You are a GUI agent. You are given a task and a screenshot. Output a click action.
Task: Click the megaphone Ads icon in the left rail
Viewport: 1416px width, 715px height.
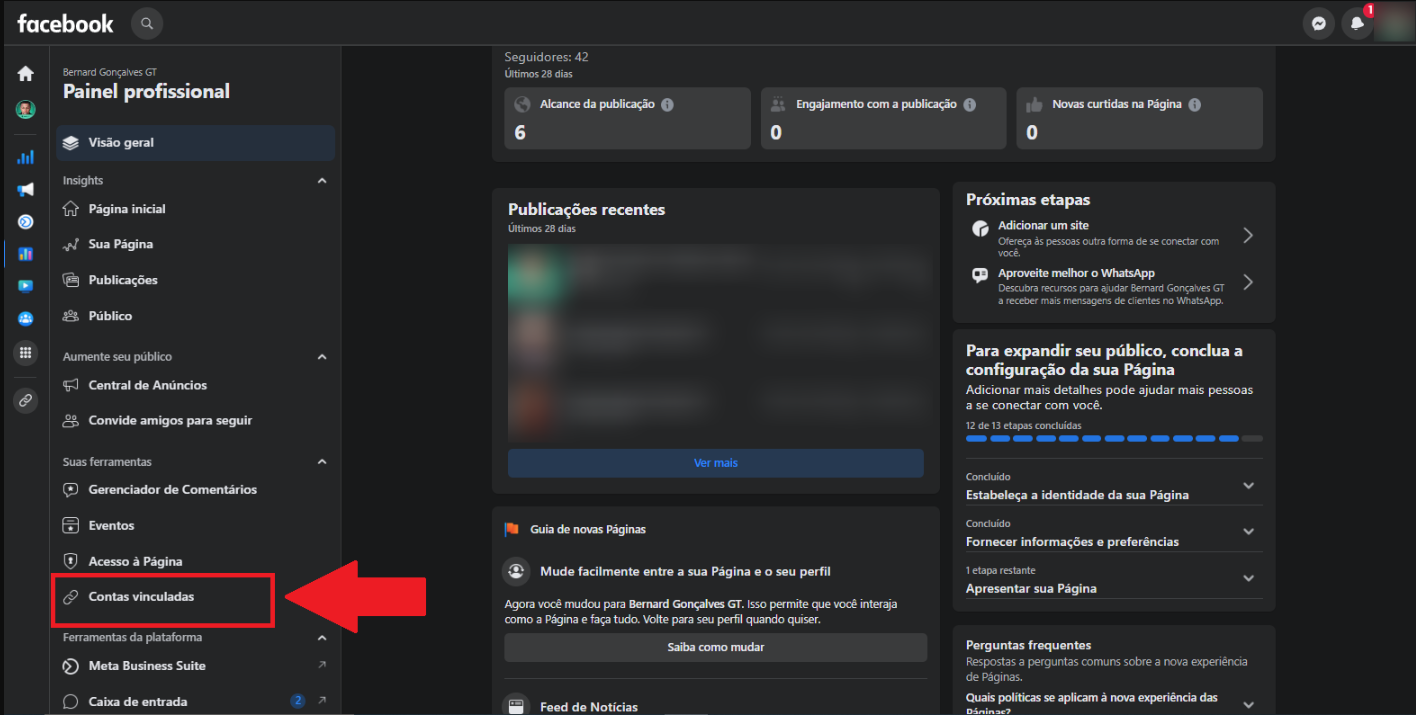click(26, 189)
